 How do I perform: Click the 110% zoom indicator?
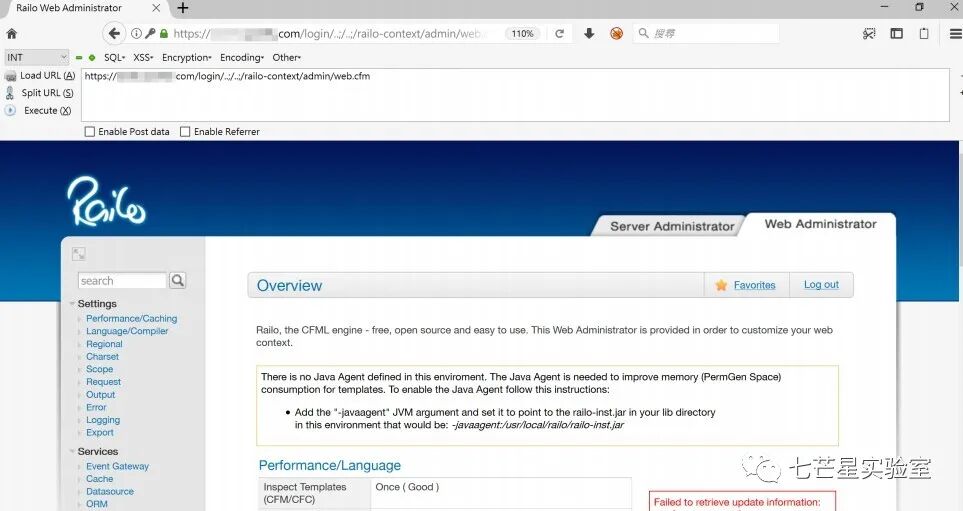(x=523, y=34)
